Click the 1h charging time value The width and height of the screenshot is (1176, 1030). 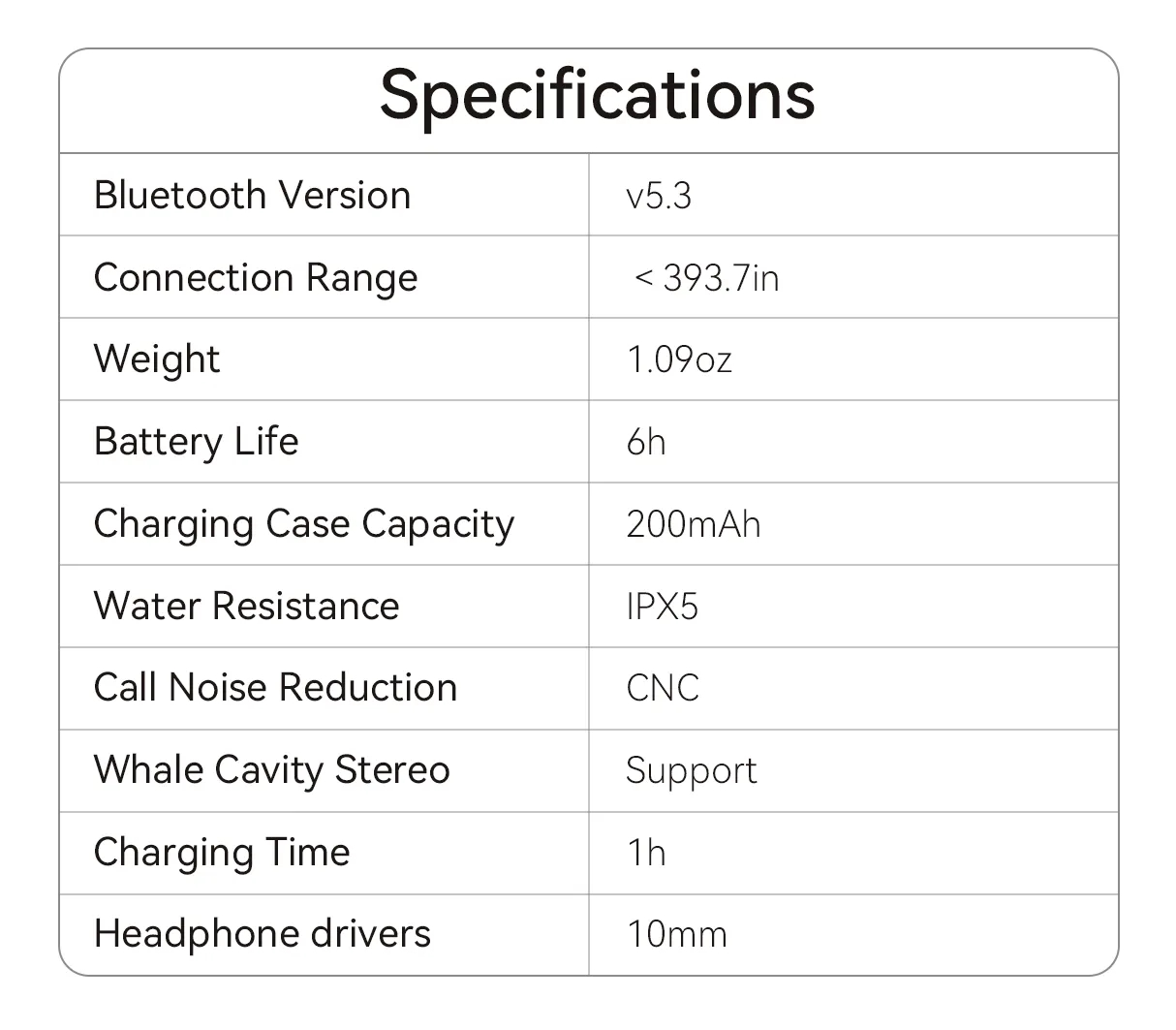pyautogui.click(x=646, y=853)
